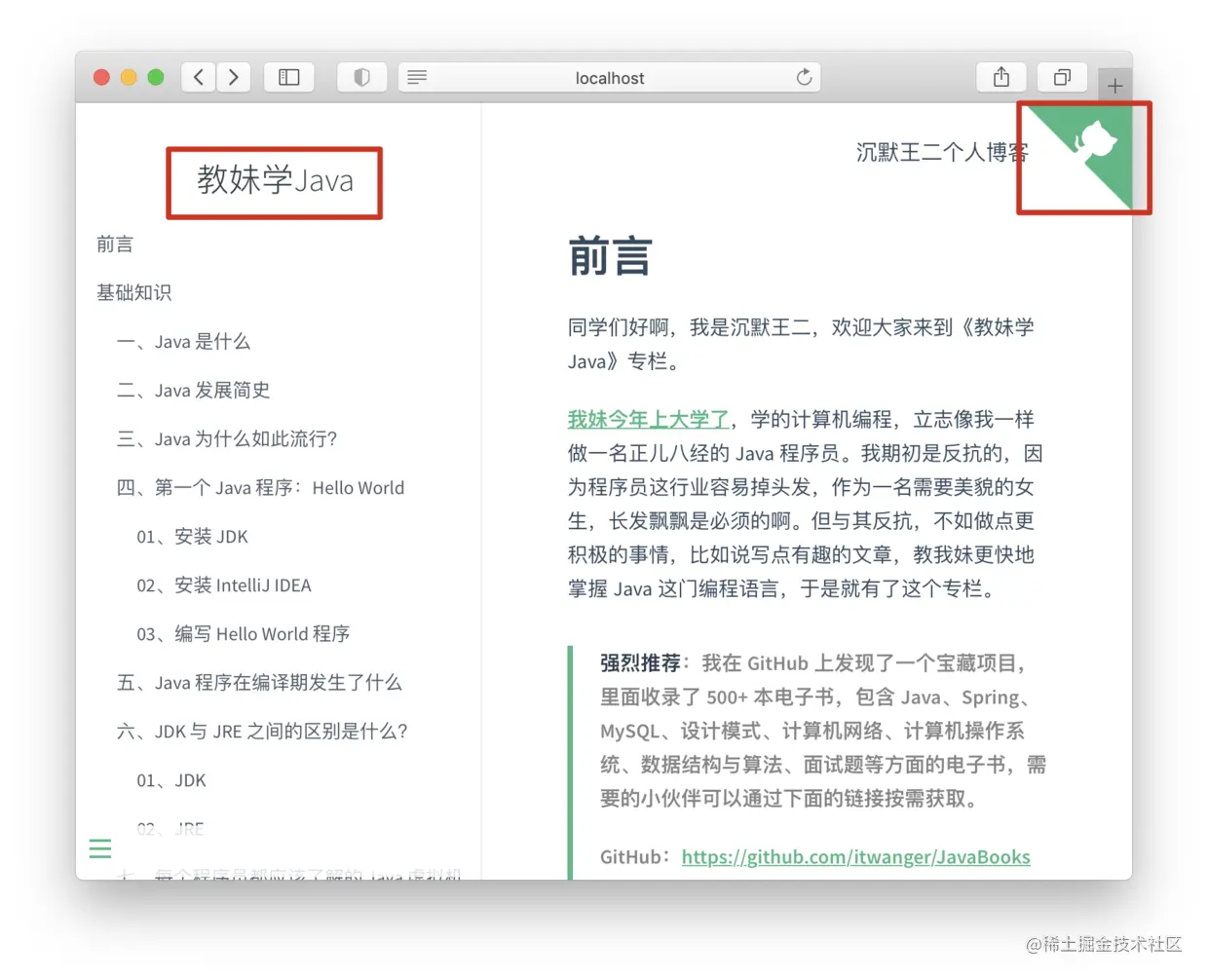Open Reader view icon in address bar
Screen dimensions: 1208x980
pyautogui.click(x=417, y=77)
